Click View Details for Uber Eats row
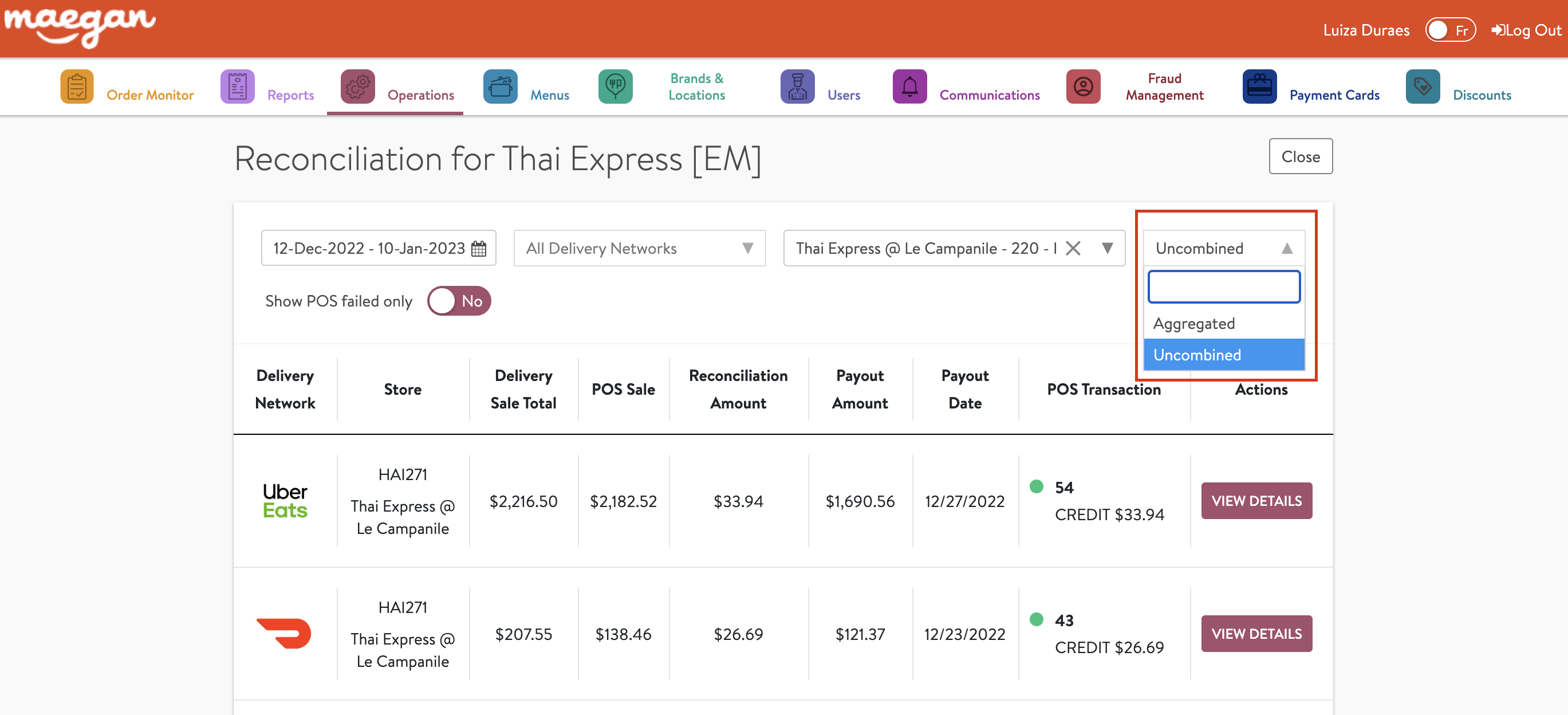Viewport: 1568px width, 715px height. click(x=1256, y=501)
